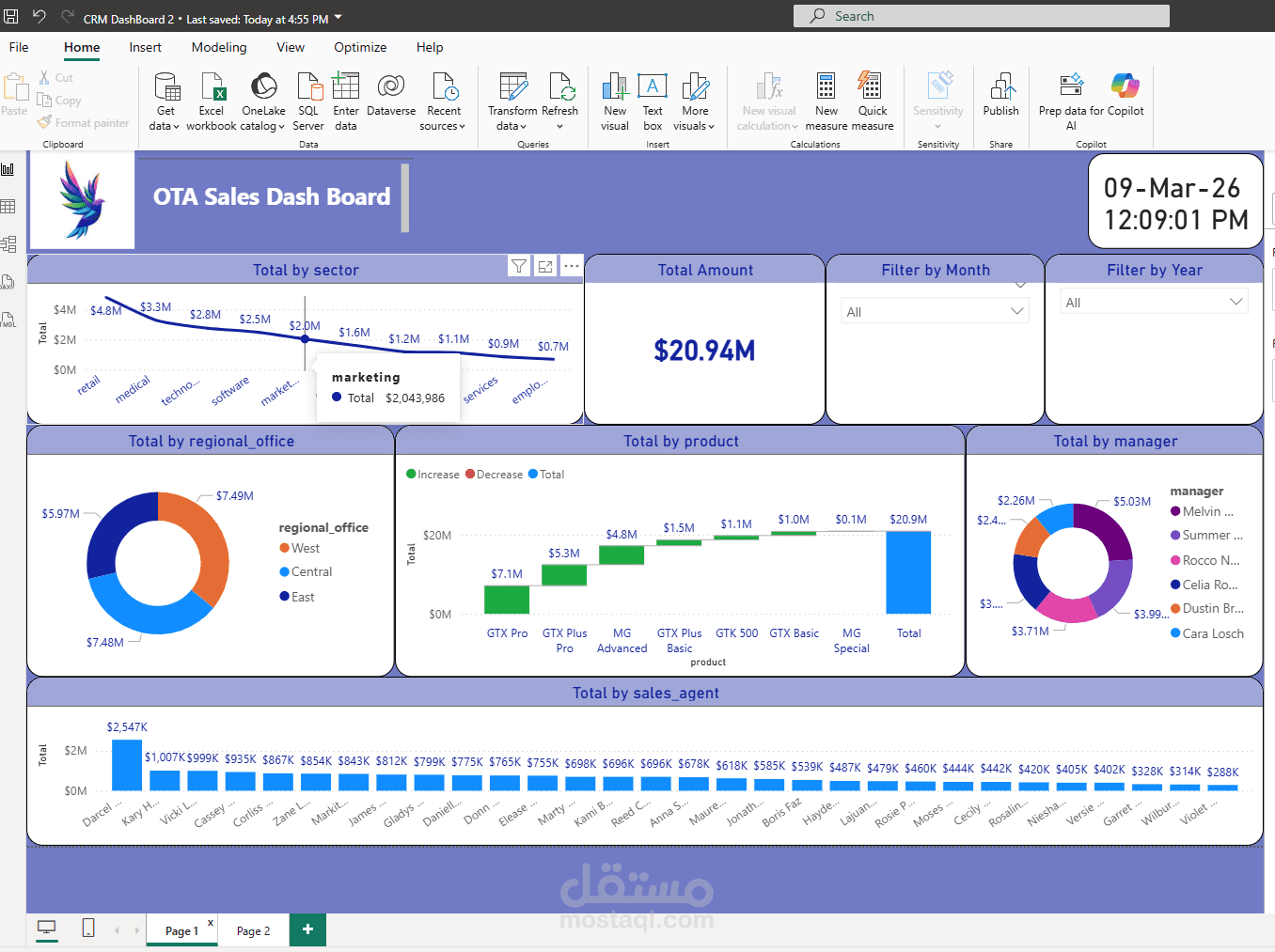Open OneLake catalog
Screen dimensions: 1275x952
pyautogui.click(x=263, y=101)
